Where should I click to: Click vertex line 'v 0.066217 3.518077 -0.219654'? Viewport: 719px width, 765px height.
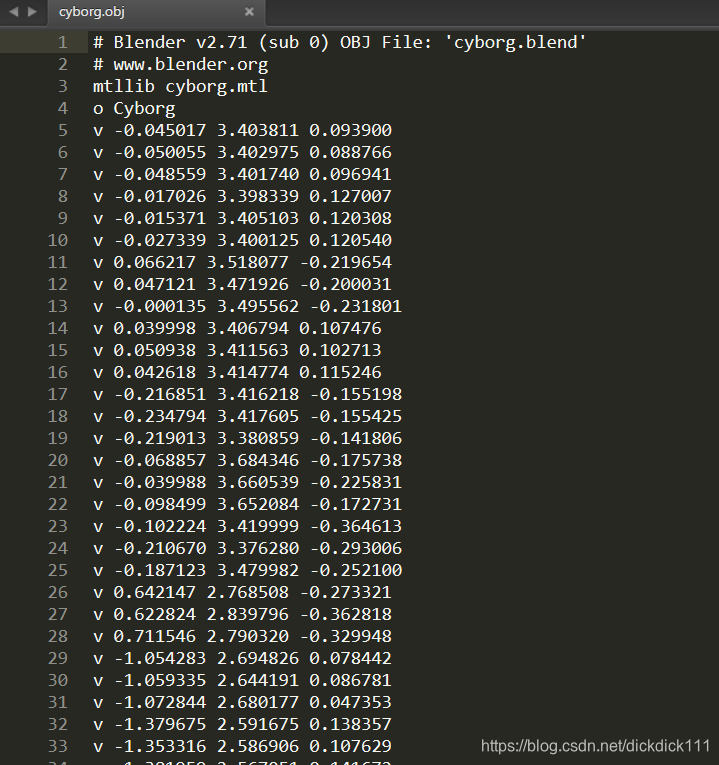(x=242, y=262)
